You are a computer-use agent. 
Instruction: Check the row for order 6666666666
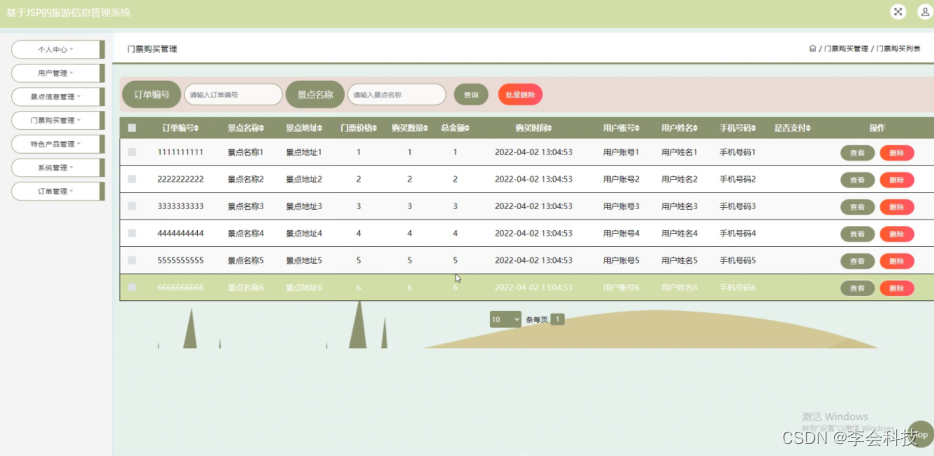point(132,288)
